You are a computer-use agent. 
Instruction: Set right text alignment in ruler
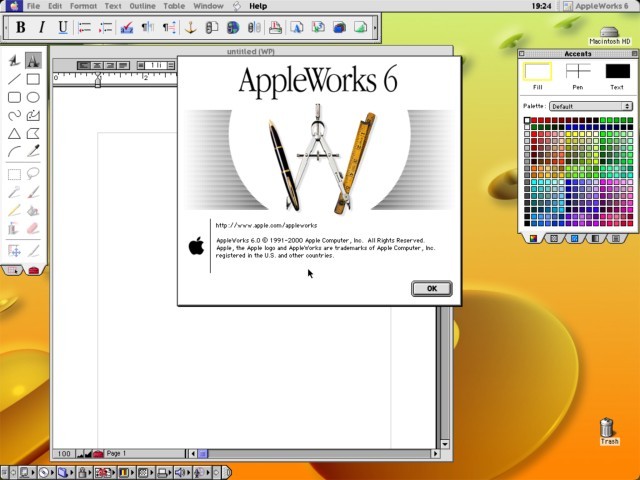(x=109, y=65)
